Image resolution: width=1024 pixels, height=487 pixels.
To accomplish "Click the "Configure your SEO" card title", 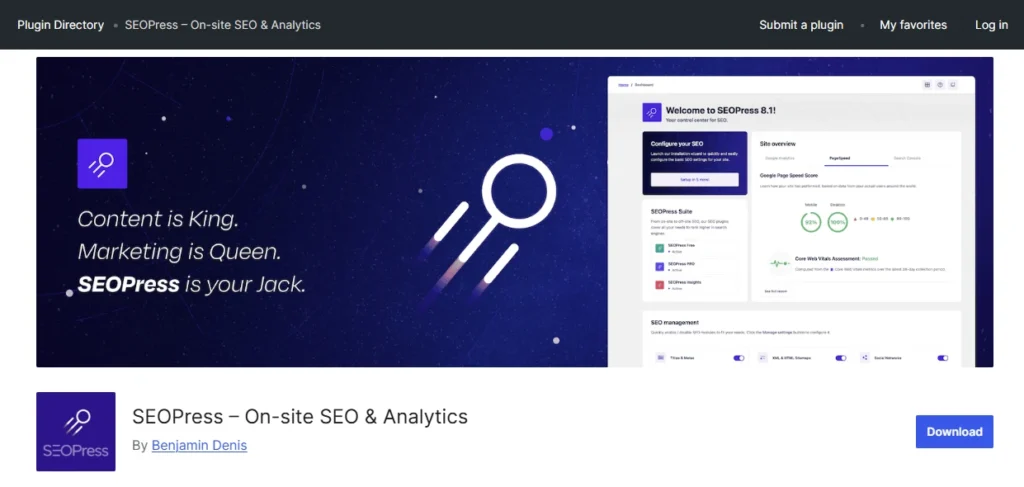I will coord(677,144).
